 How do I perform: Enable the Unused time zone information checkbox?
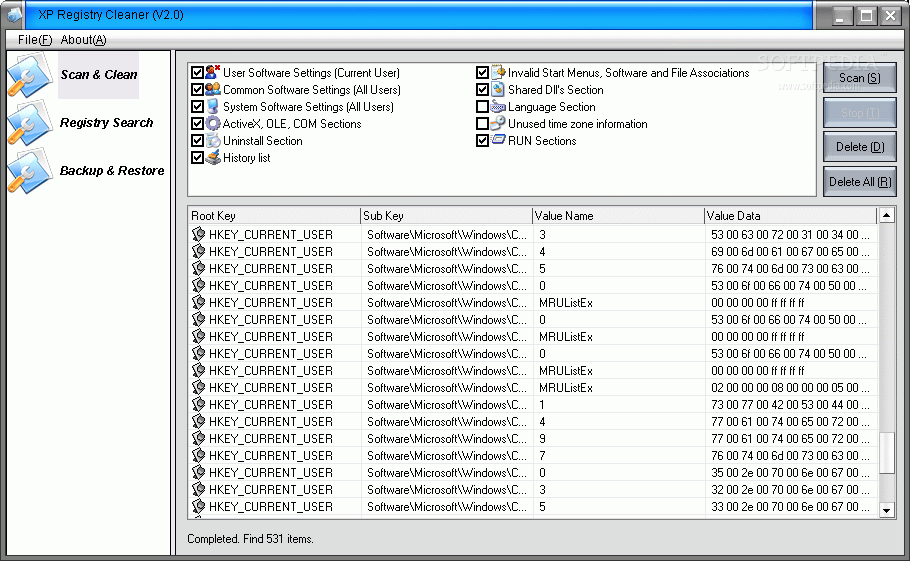coord(482,124)
